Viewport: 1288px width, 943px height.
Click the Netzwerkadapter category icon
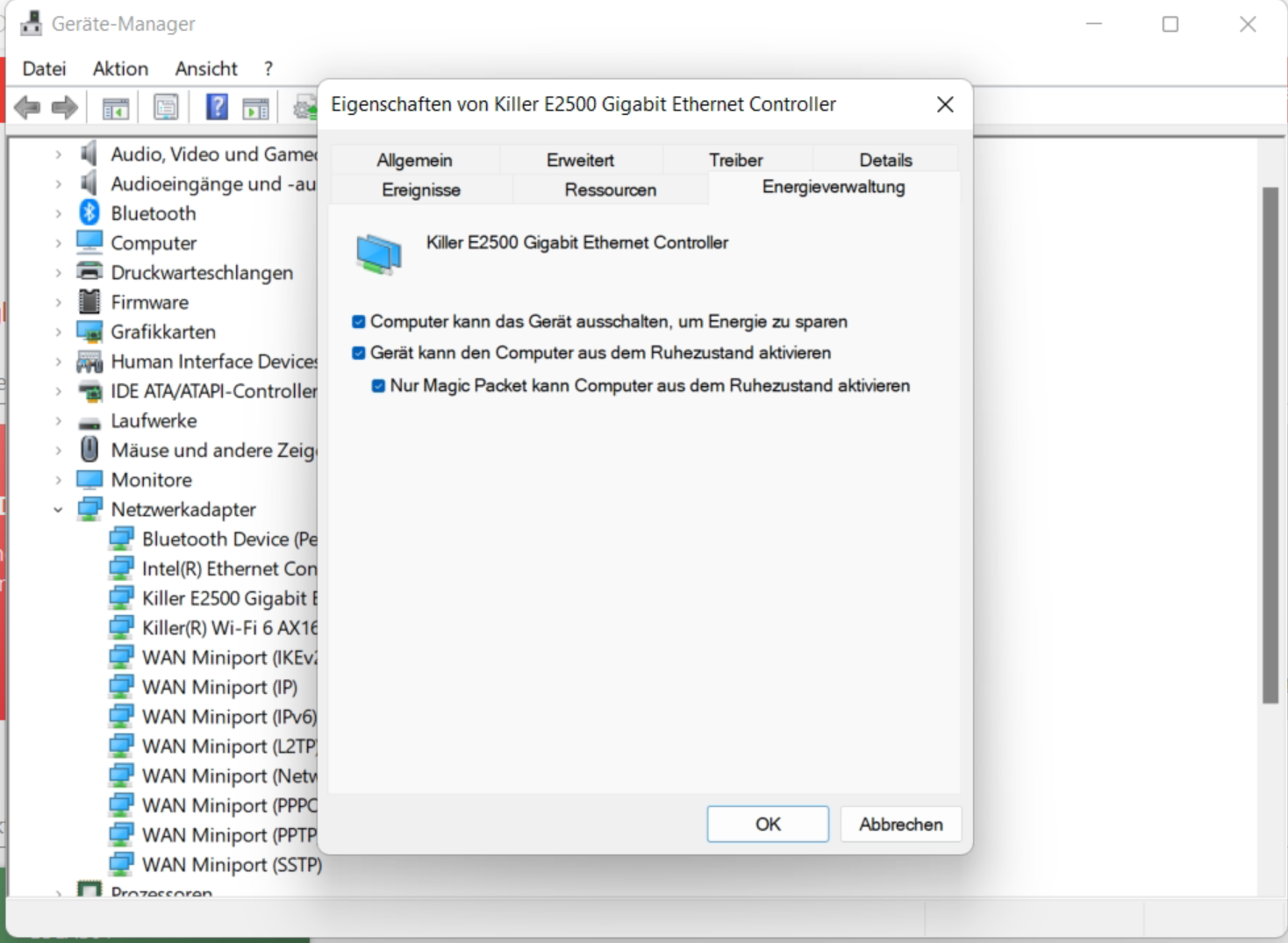[89, 509]
